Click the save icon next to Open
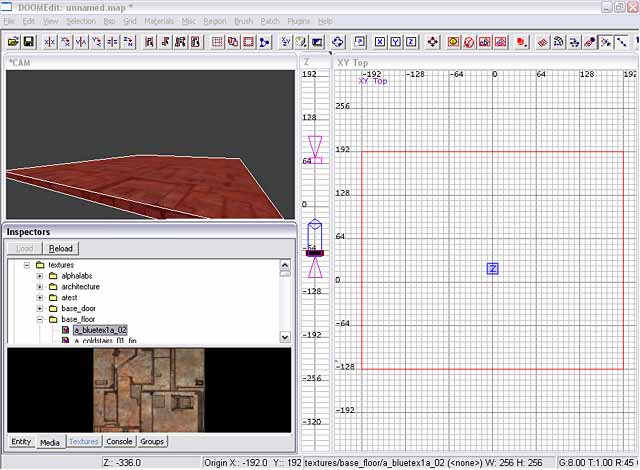This screenshot has width=640, height=470. click(29, 42)
